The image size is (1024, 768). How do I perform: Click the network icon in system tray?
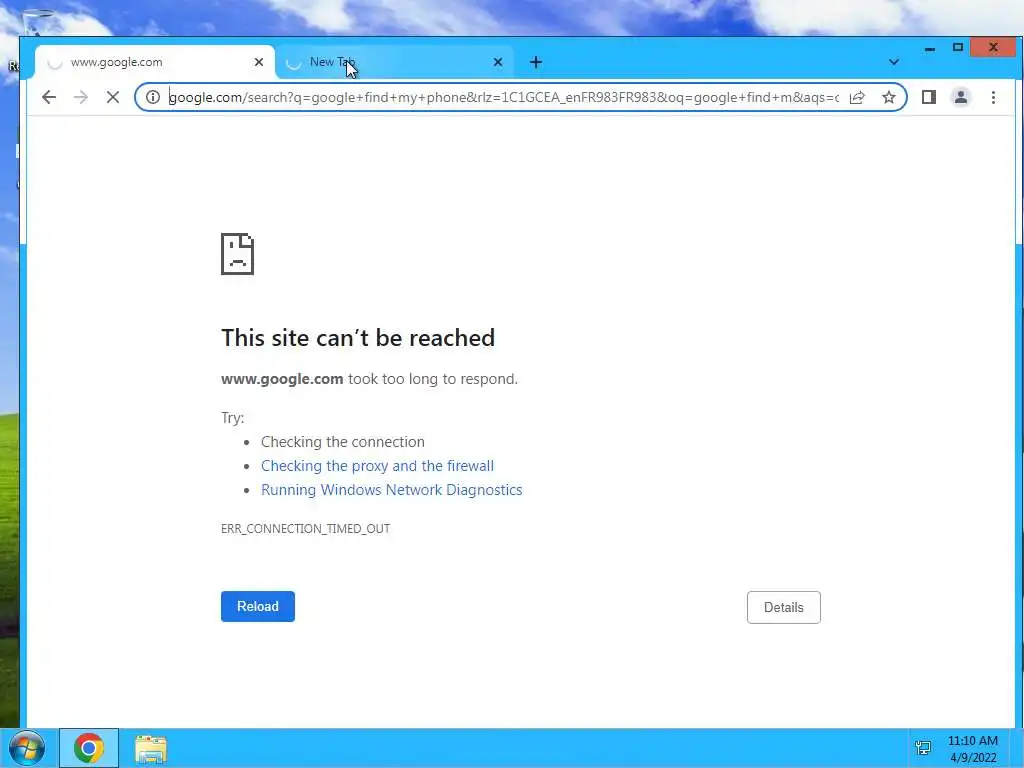click(x=923, y=748)
